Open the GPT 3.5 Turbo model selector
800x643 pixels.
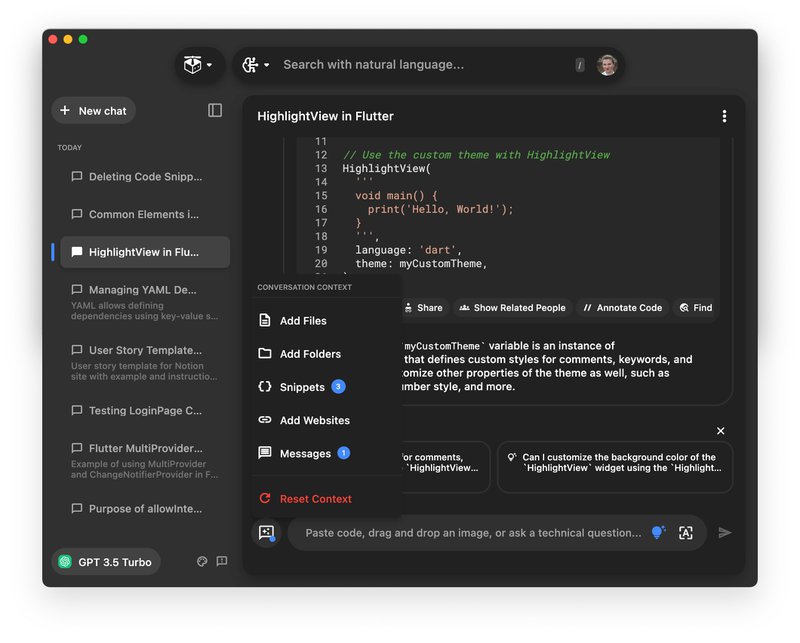(x=106, y=562)
